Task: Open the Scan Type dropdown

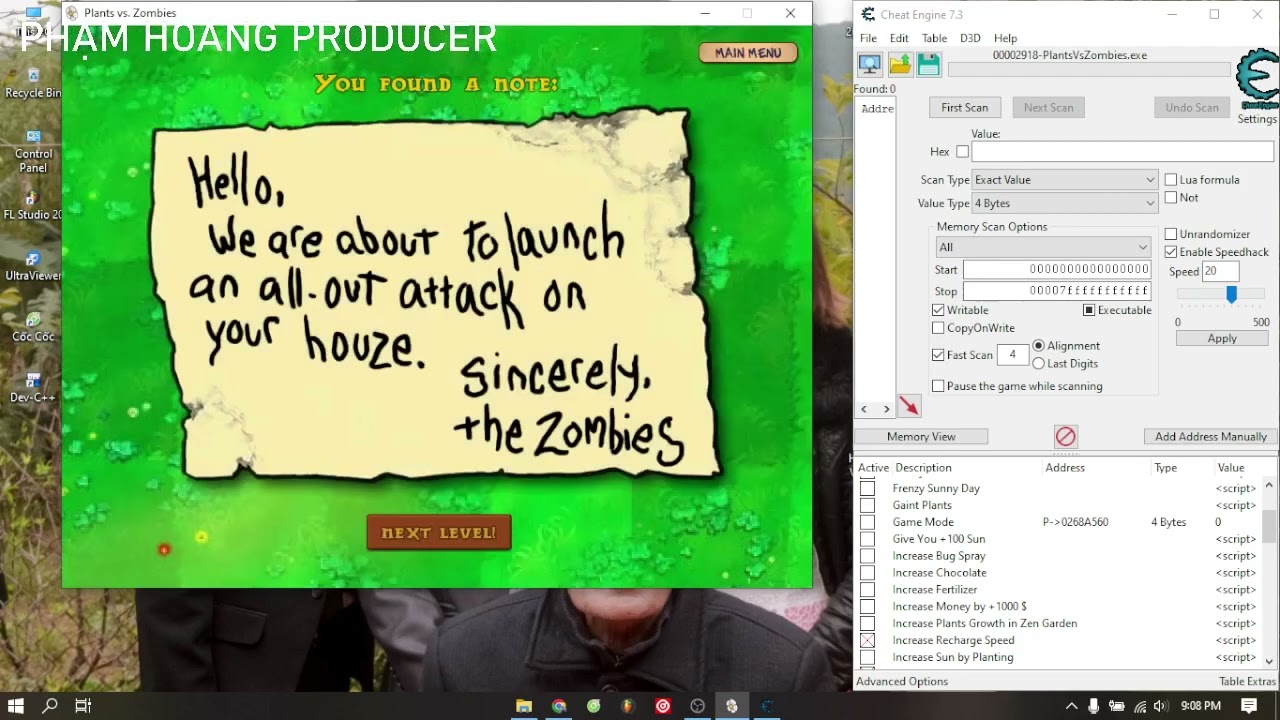Action: [1064, 180]
